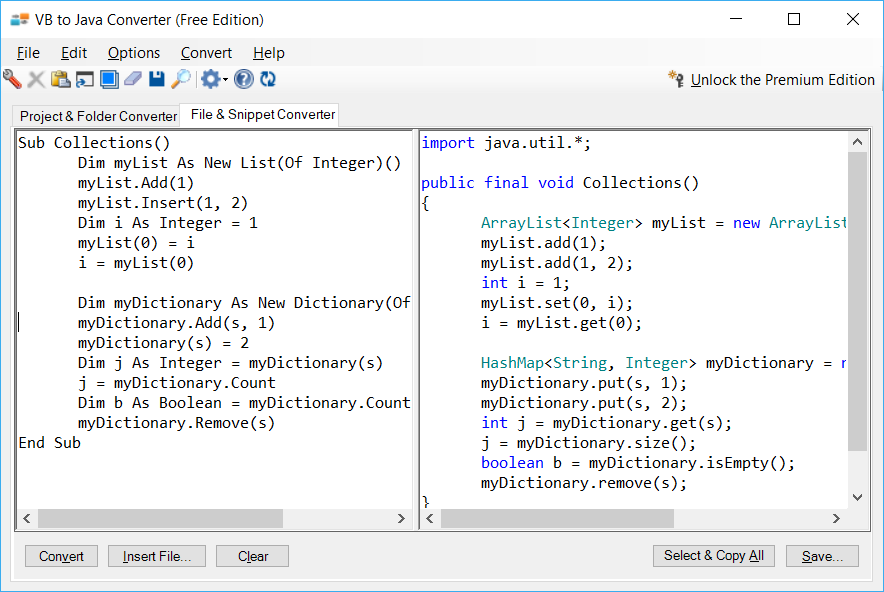Open the Help menu

click(x=268, y=53)
